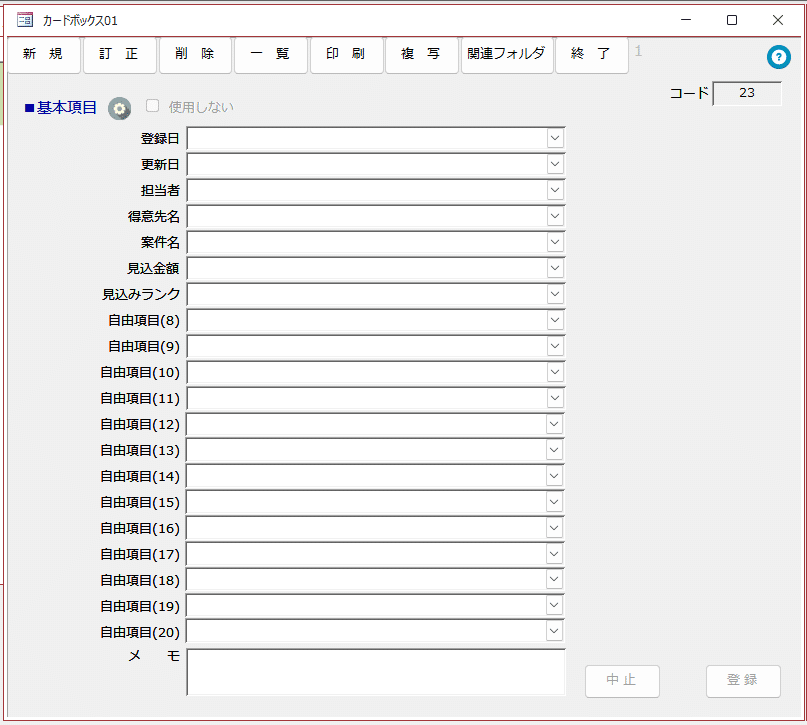Click inside the メモ text area

(x=376, y=672)
